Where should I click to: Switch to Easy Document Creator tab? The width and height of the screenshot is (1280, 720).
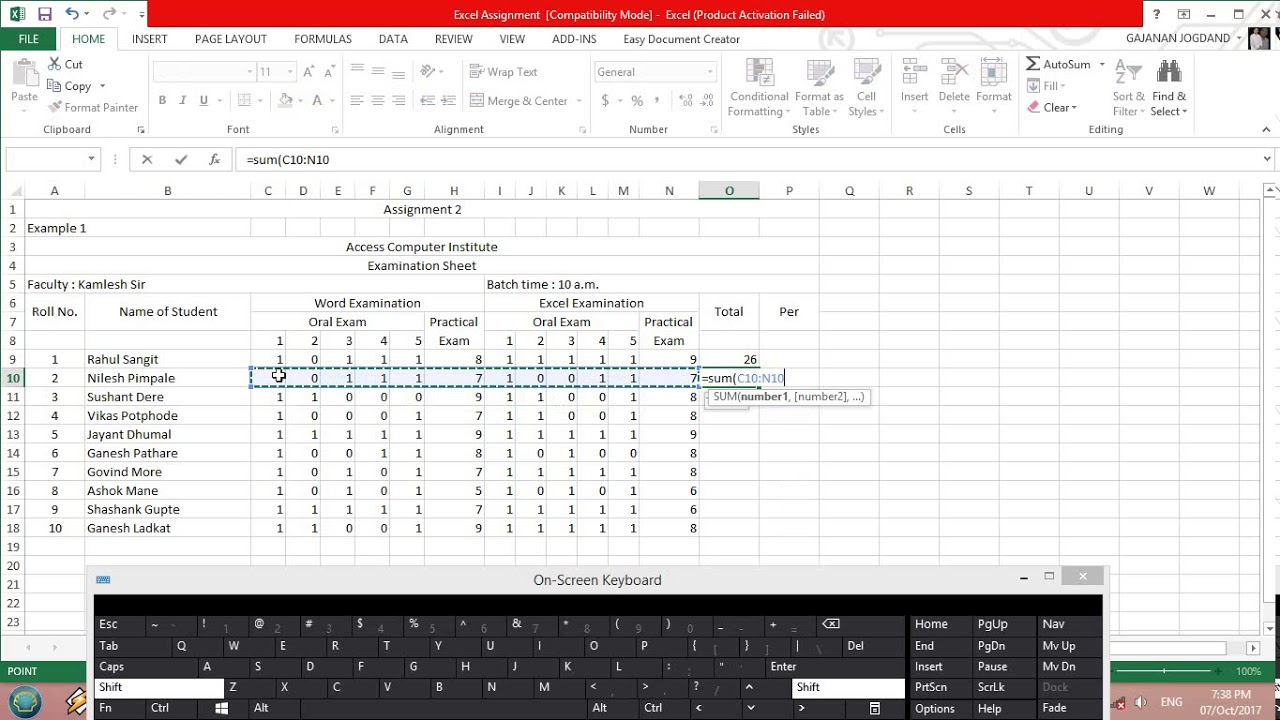coord(682,39)
